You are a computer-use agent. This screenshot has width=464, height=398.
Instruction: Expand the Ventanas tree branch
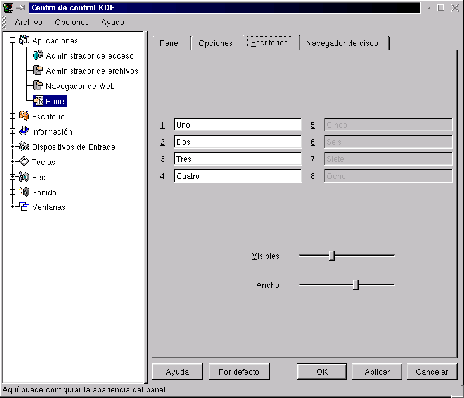tap(12, 207)
